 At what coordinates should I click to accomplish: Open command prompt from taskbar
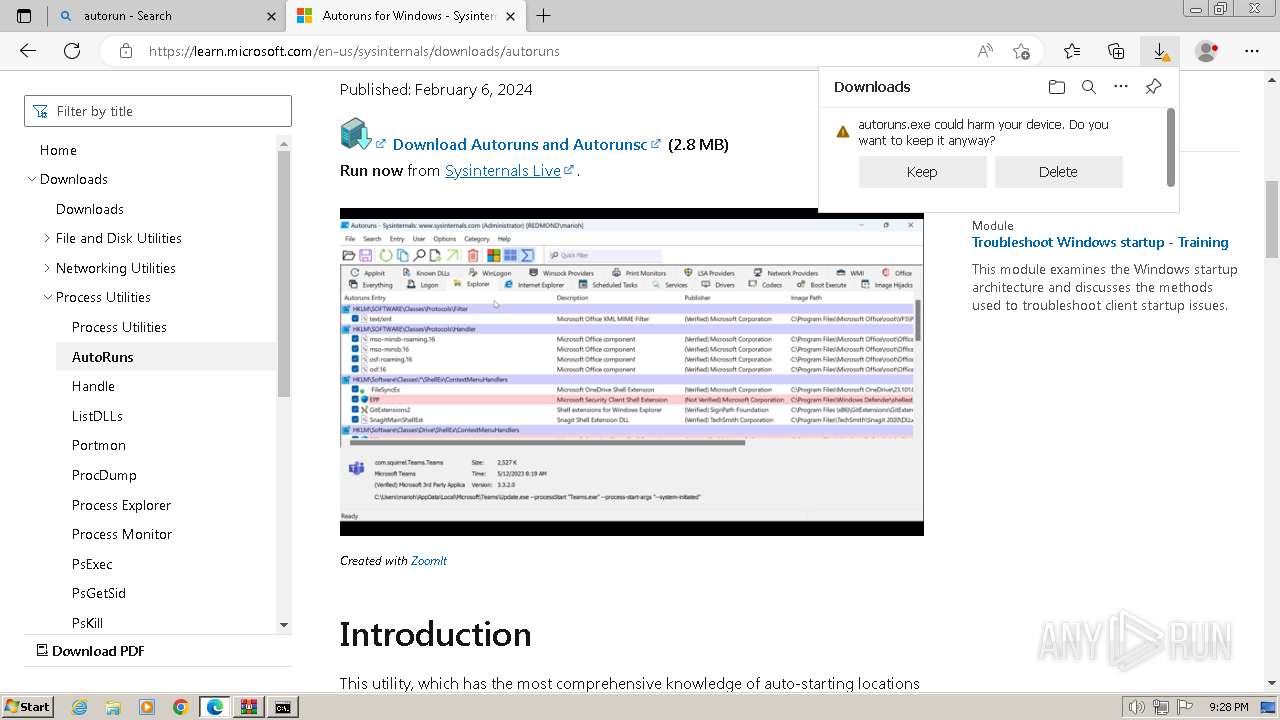tap(283, 707)
